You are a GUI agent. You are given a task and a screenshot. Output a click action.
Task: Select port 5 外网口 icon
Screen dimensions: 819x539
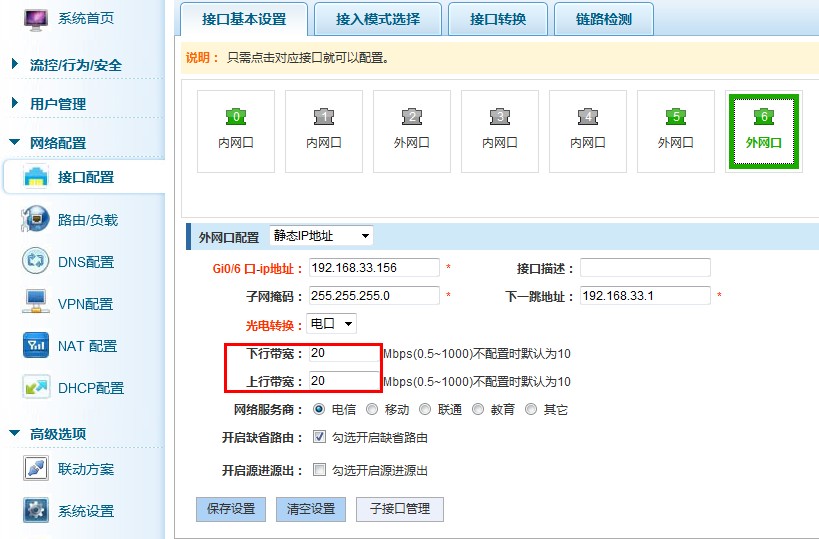(x=676, y=116)
